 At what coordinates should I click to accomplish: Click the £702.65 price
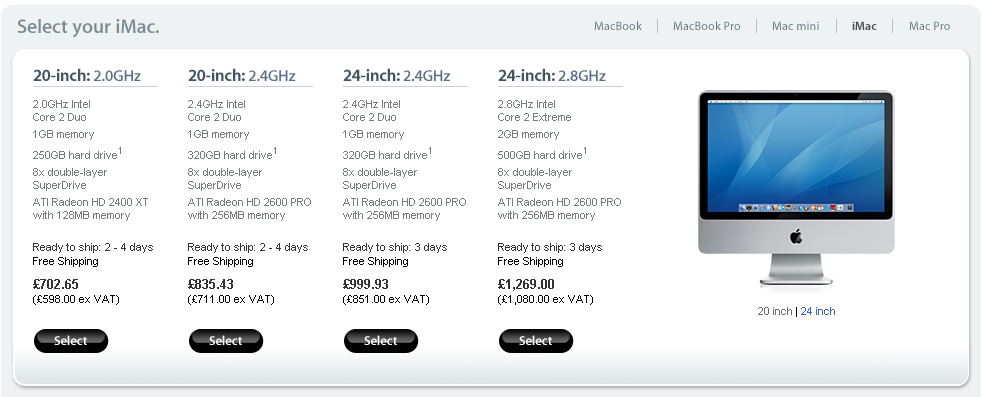coord(55,285)
